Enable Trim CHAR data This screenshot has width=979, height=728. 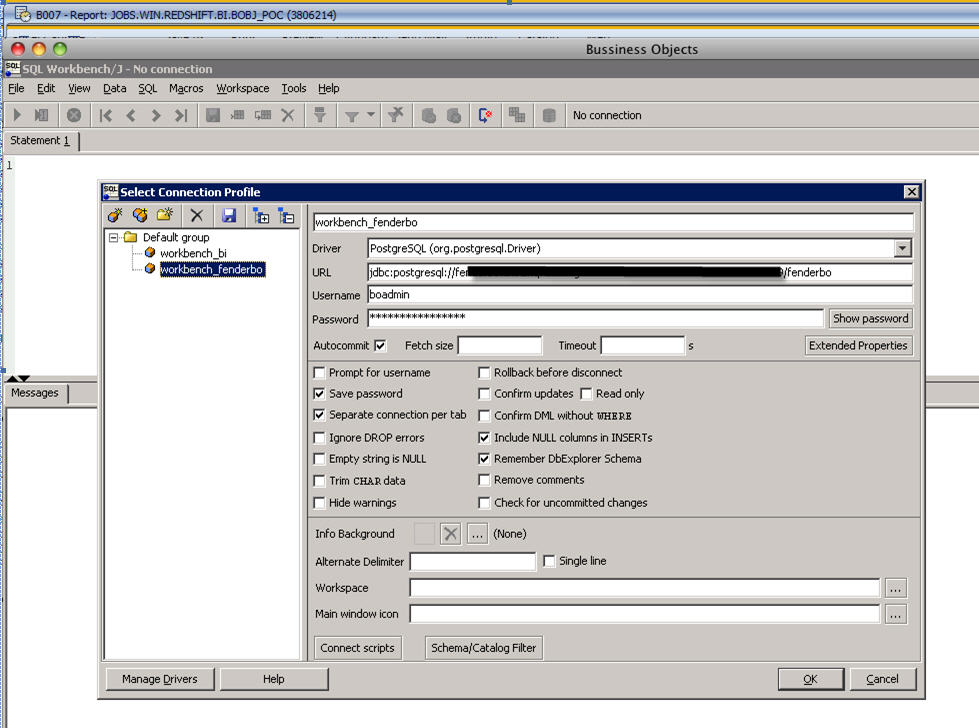[319, 481]
